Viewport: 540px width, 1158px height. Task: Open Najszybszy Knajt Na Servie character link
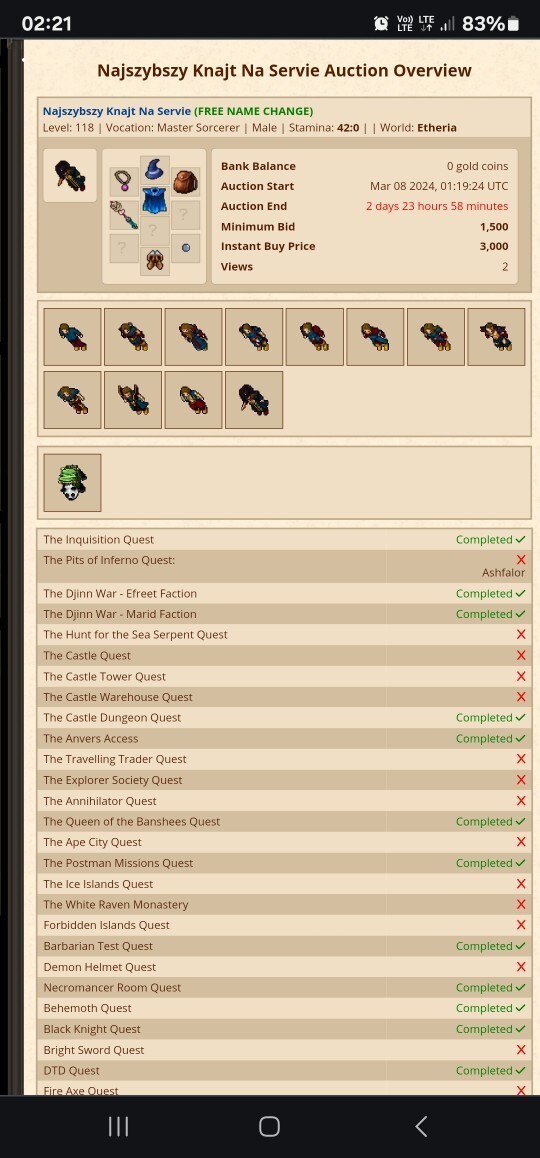point(117,112)
